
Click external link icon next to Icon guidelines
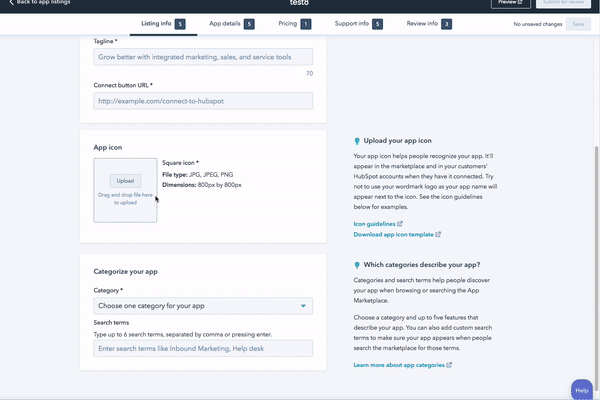pyautogui.click(x=400, y=224)
